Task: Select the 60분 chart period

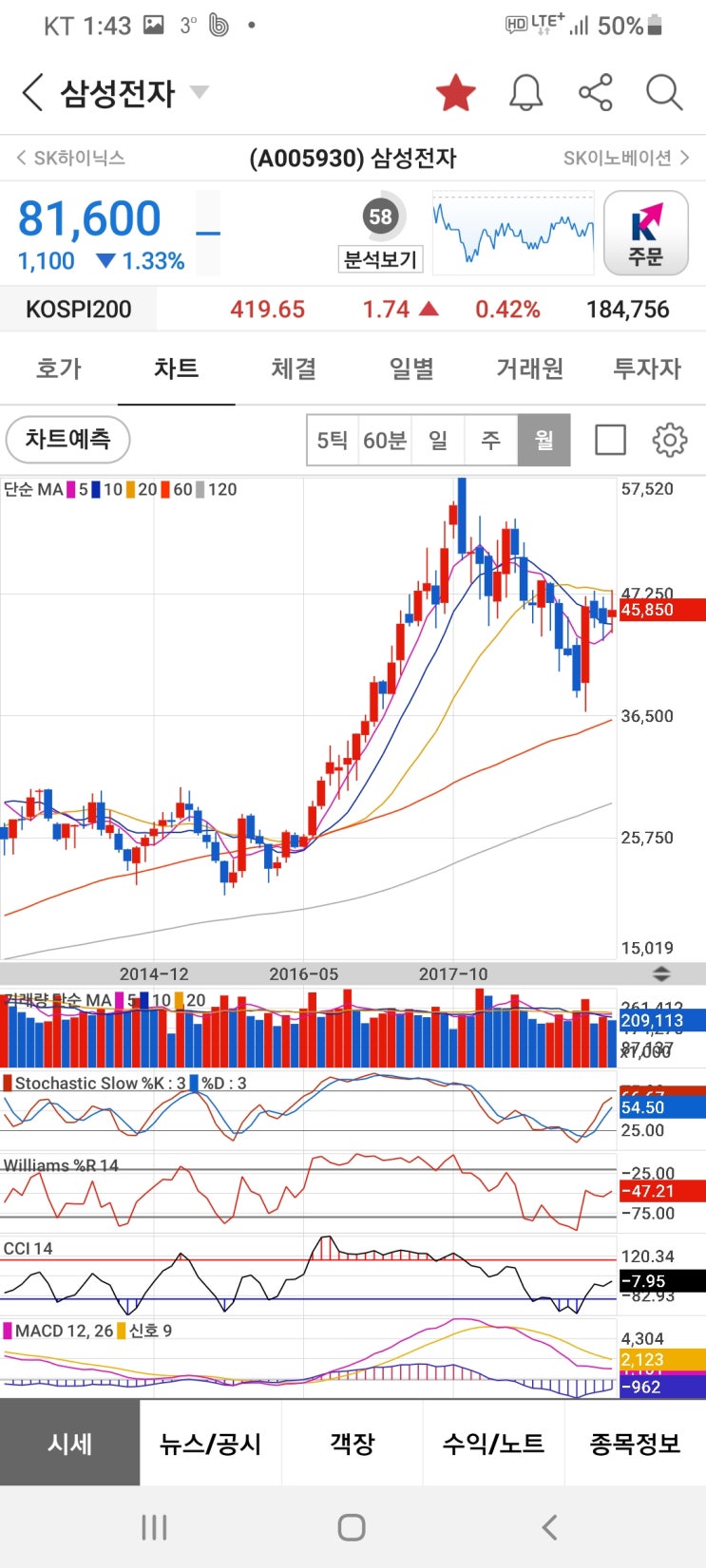Action: point(385,440)
